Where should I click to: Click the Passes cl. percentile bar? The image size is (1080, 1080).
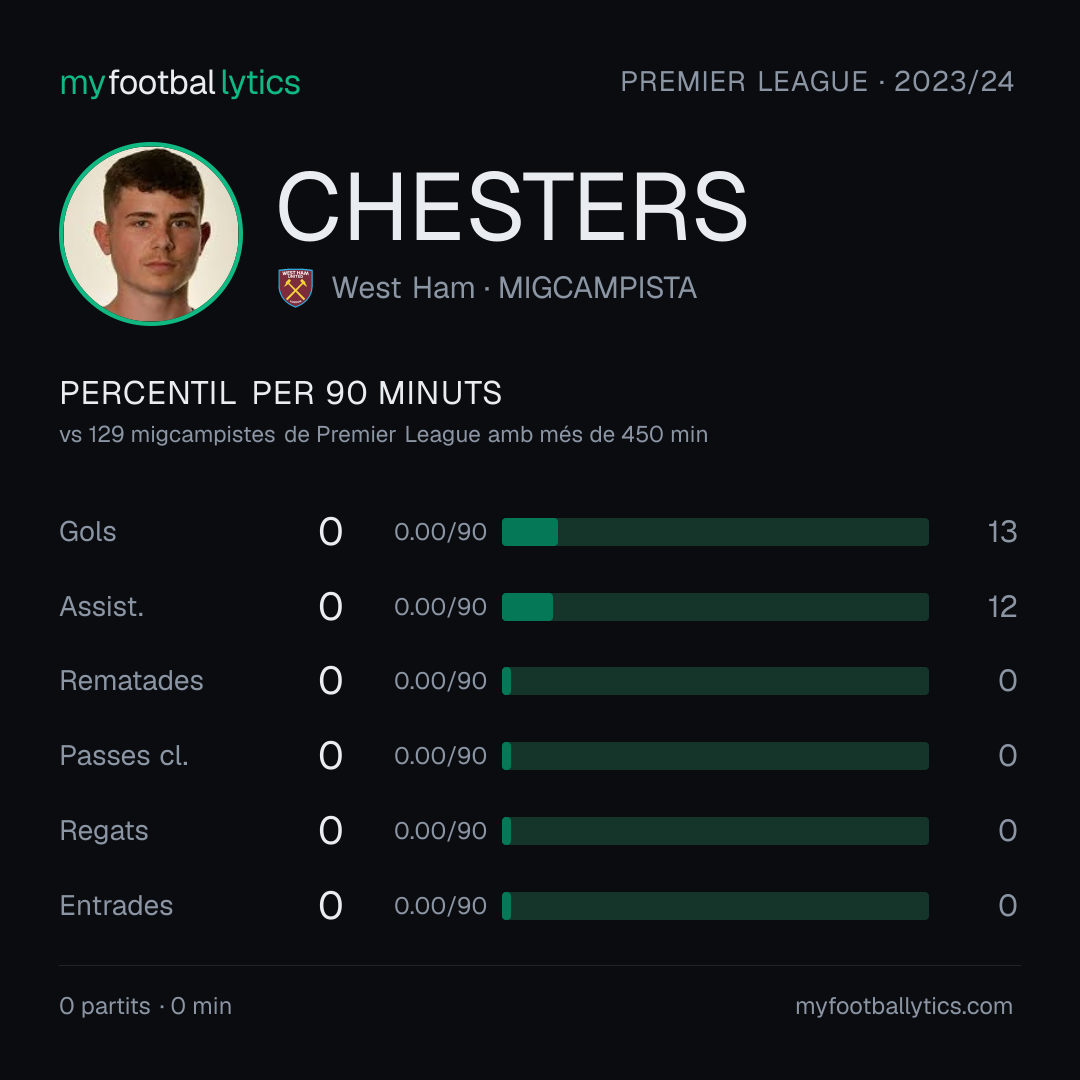tap(715, 756)
